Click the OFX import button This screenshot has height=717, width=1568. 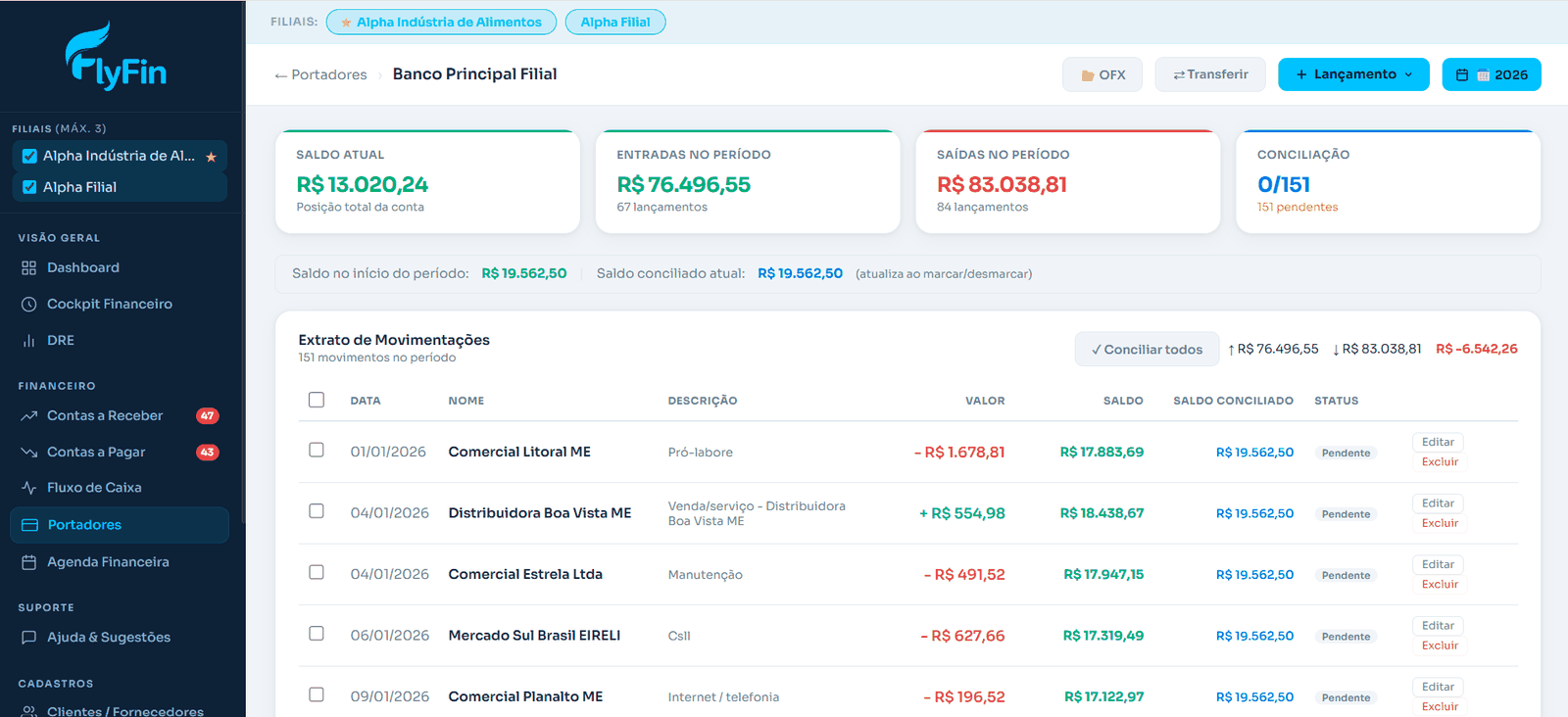1102,74
